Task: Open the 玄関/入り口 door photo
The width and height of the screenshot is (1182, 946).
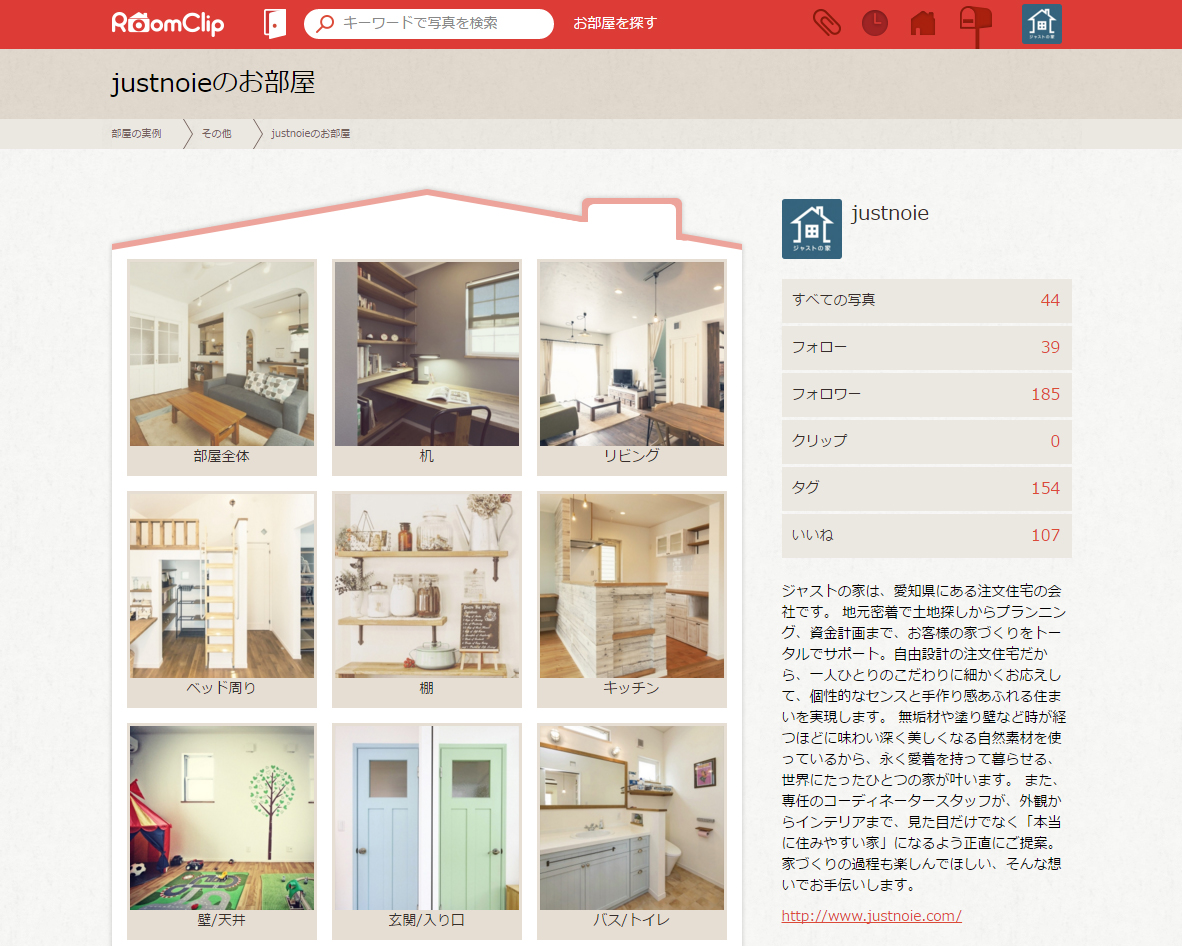Action: (427, 818)
